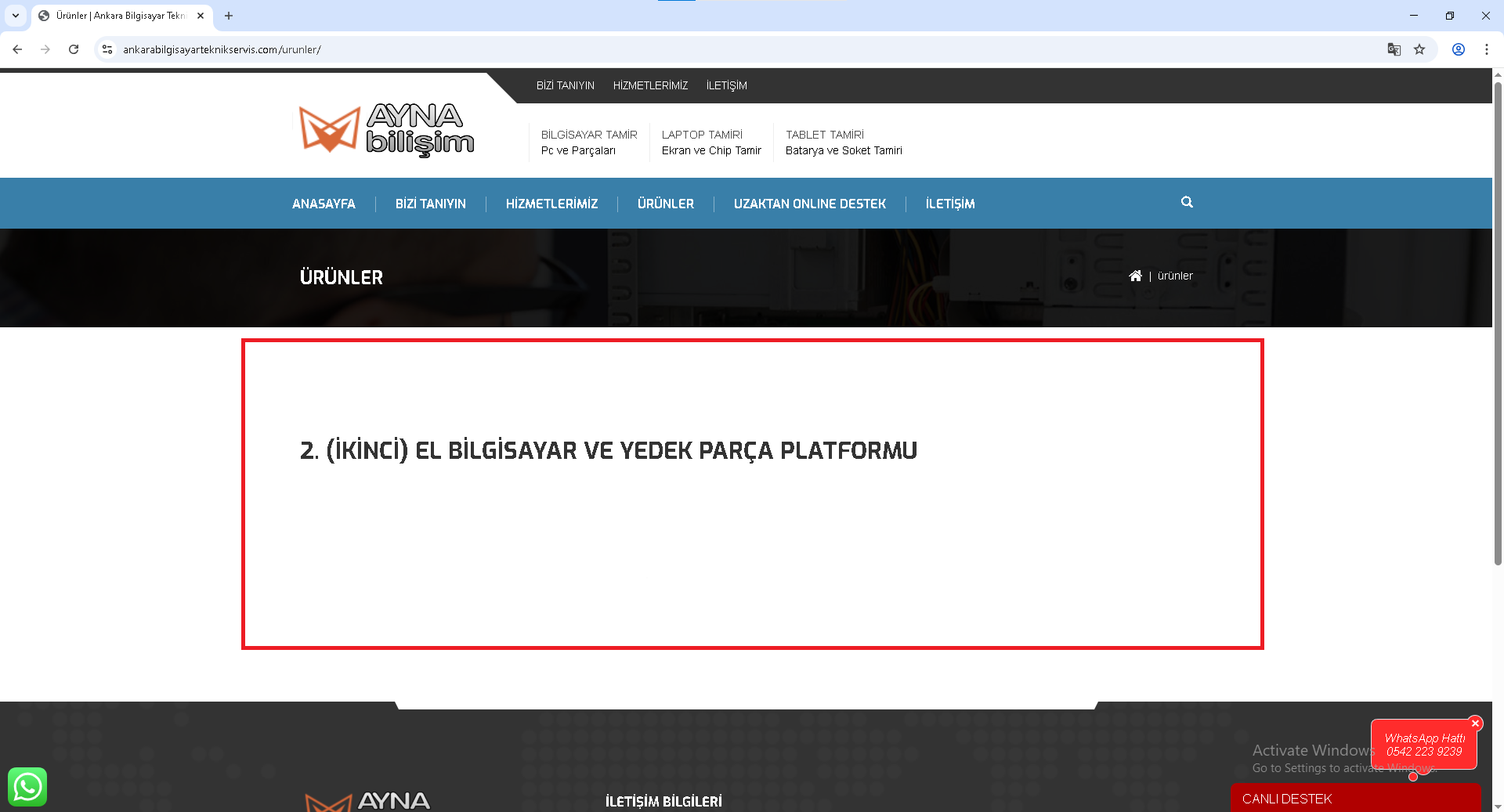Viewport: 1504px width, 812px height.
Task: Open a new browser tab
Action: 229,16
